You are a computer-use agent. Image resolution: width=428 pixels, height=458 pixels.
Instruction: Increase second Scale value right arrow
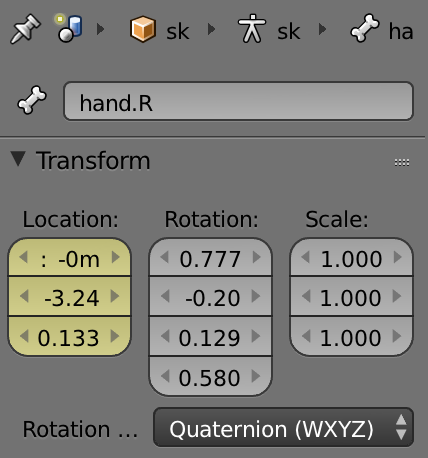397,296
